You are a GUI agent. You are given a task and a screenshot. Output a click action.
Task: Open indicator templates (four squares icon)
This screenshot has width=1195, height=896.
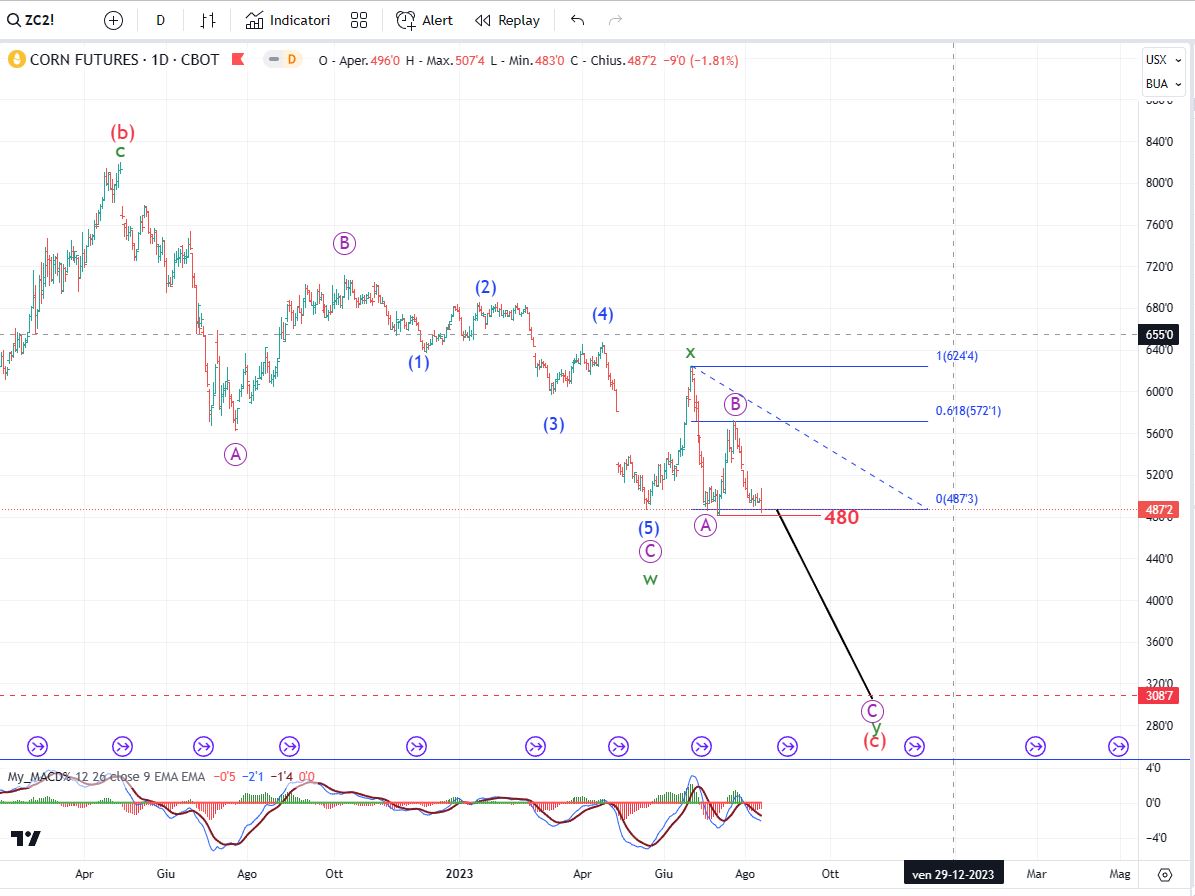pyautogui.click(x=359, y=21)
